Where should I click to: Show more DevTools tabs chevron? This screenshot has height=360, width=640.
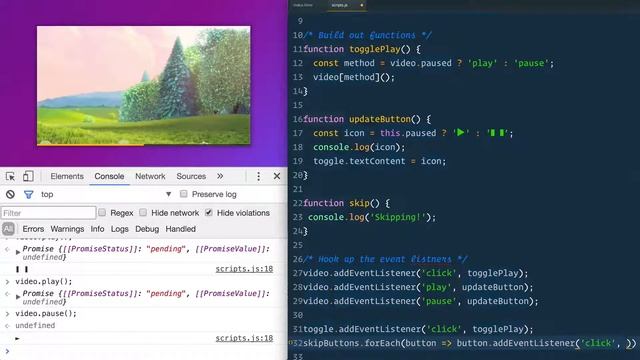[x=220, y=176]
